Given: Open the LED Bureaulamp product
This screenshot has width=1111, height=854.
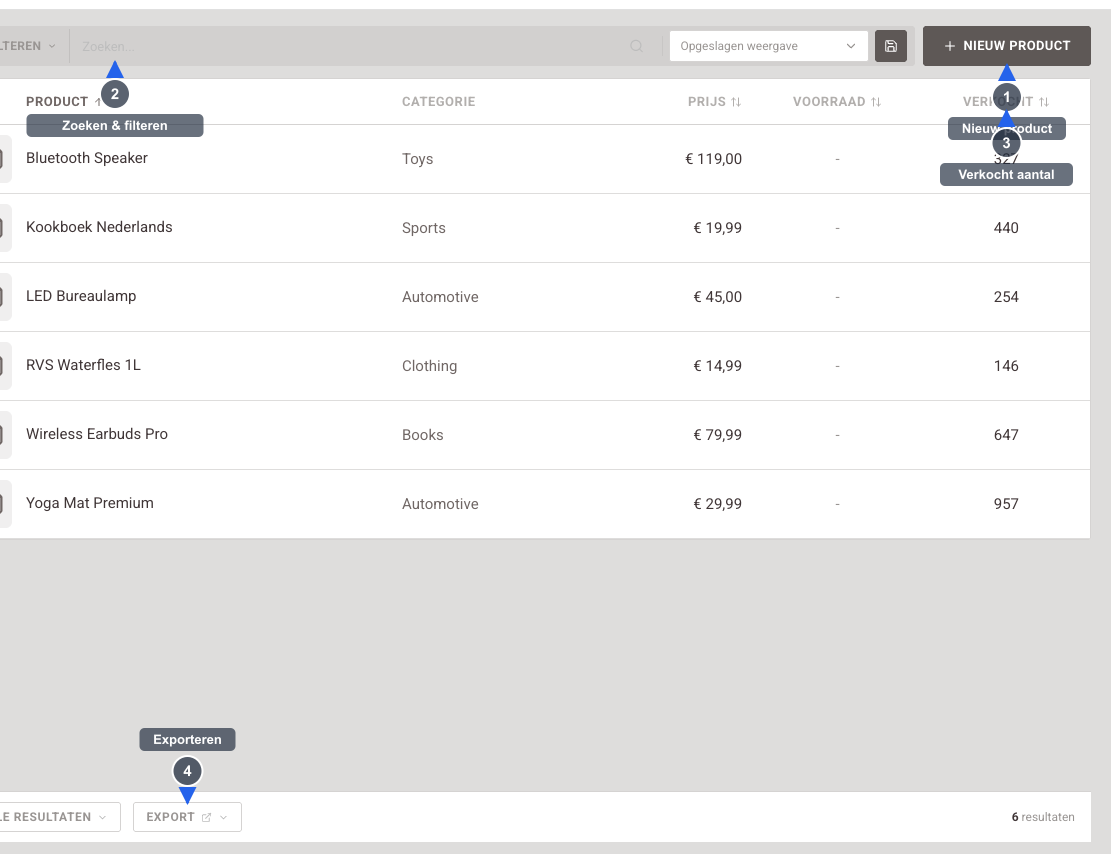Looking at the screenshot, I should click(81, 296).
